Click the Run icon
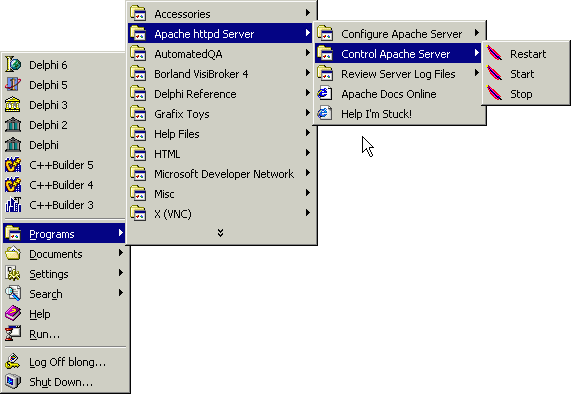Image resolution: width=571 pixels, height=394 pixels. [x=13, y=334]
